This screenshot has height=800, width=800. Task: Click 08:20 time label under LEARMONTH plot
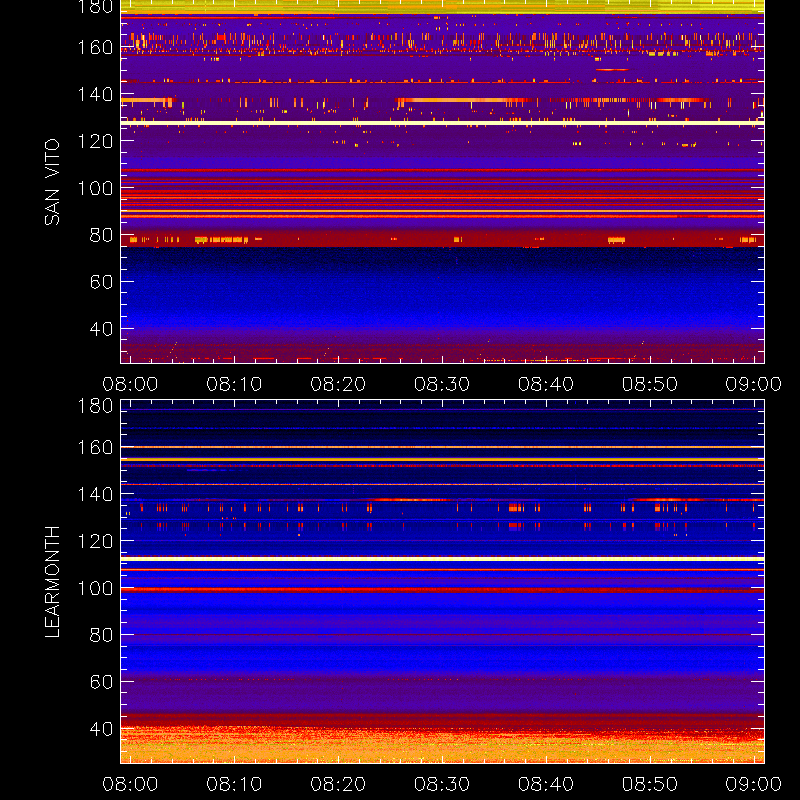(x=338, y=784)
